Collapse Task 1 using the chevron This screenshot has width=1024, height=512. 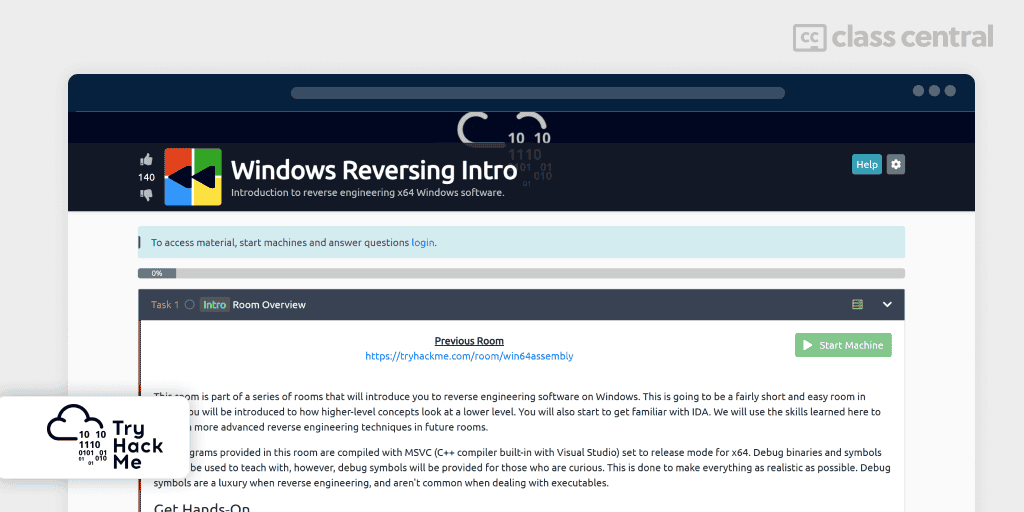[x=887, y=304]
